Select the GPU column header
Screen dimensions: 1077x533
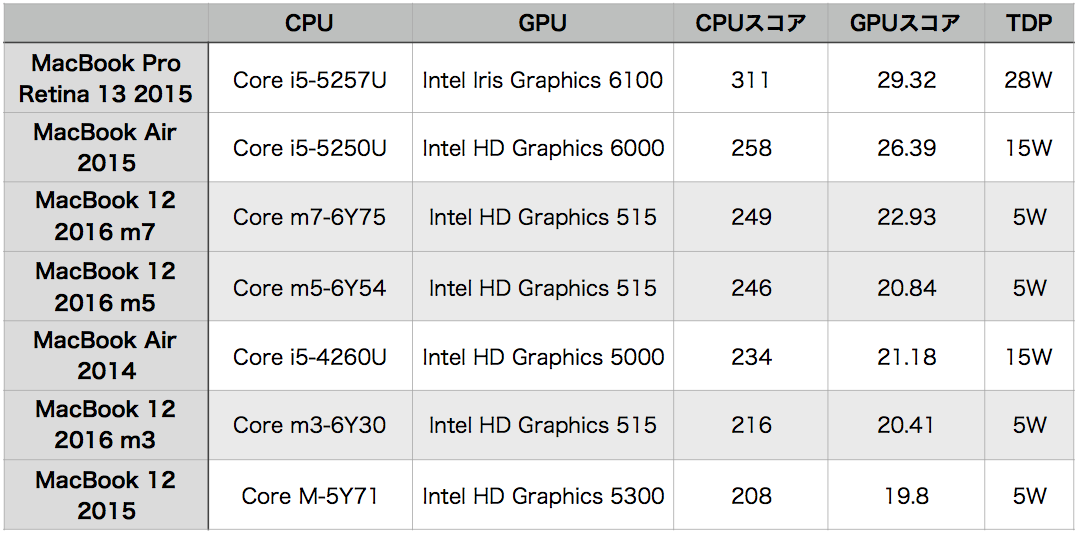tap(543, 23)
